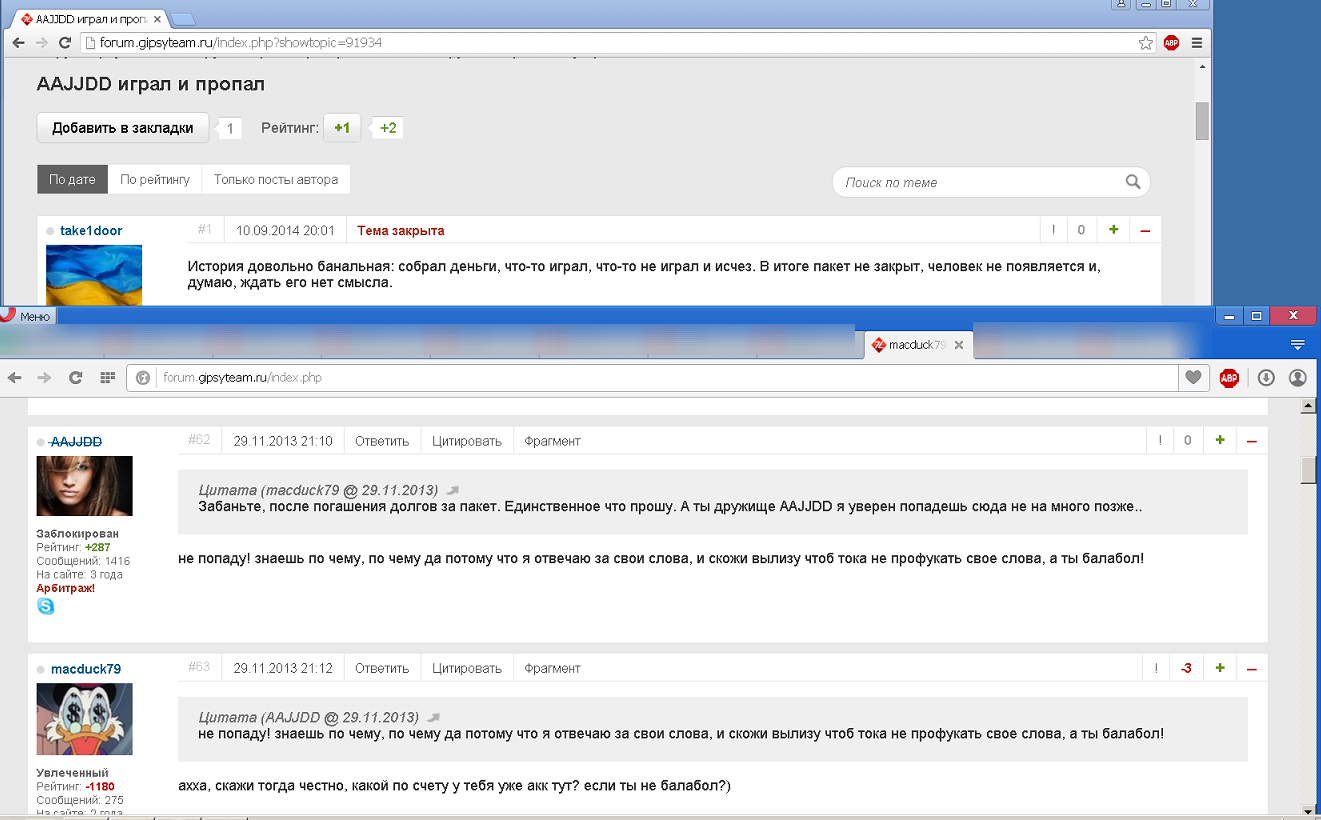The image size is (1321, 820).
Task: Upvote post #62 with the green plus
Action: pyautogui.click(x=1219, y=441)
